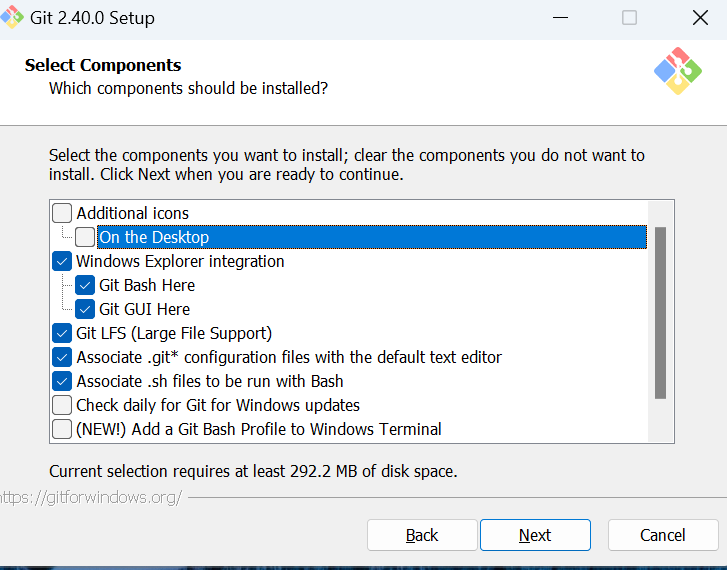Click the 'Git Bash Here' label text
The image size is (727, 570).
point(147,285)
